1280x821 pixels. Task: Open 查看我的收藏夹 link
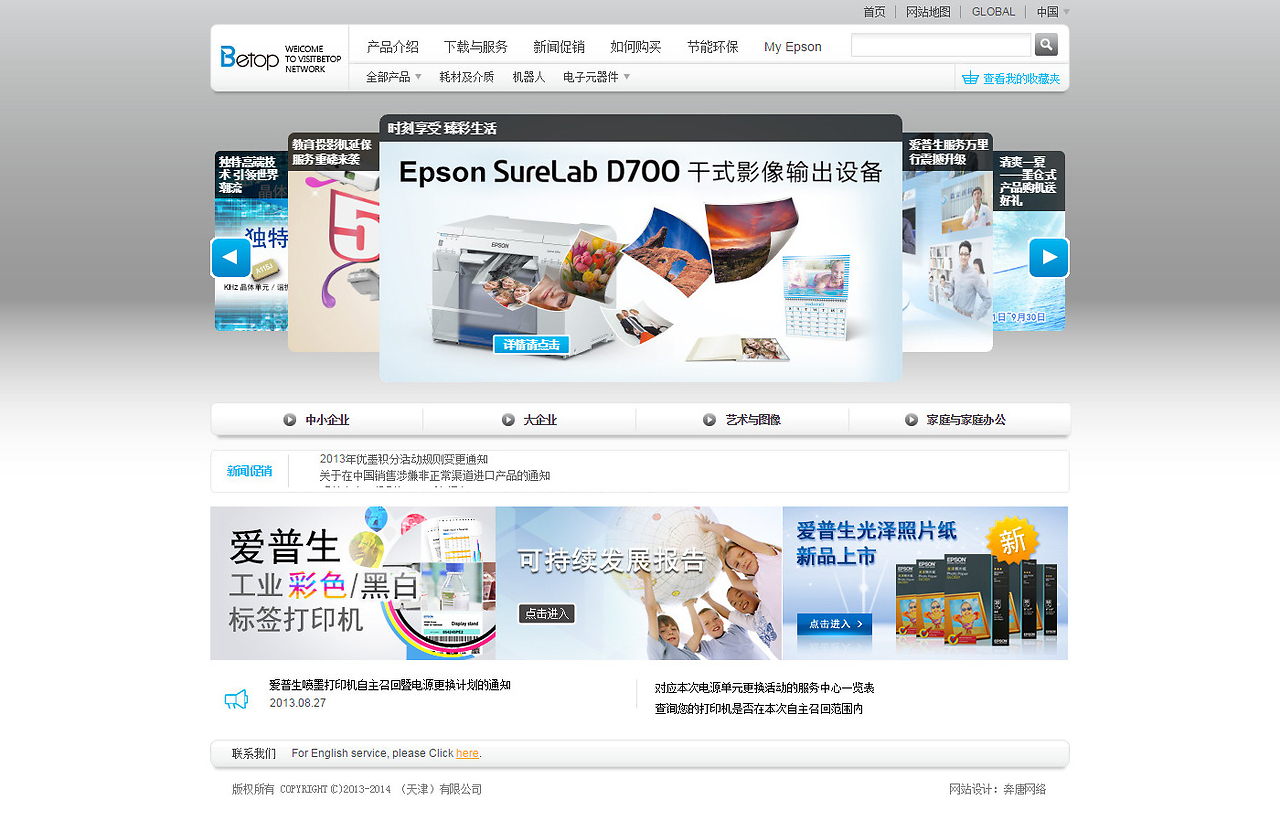click(1021, 78)
